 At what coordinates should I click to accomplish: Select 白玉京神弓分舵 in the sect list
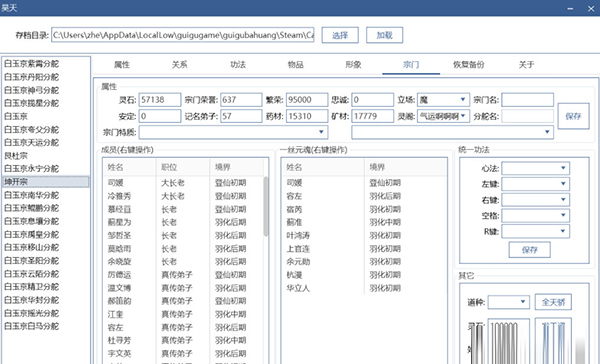pyautogui.click(x=46, y=90)
